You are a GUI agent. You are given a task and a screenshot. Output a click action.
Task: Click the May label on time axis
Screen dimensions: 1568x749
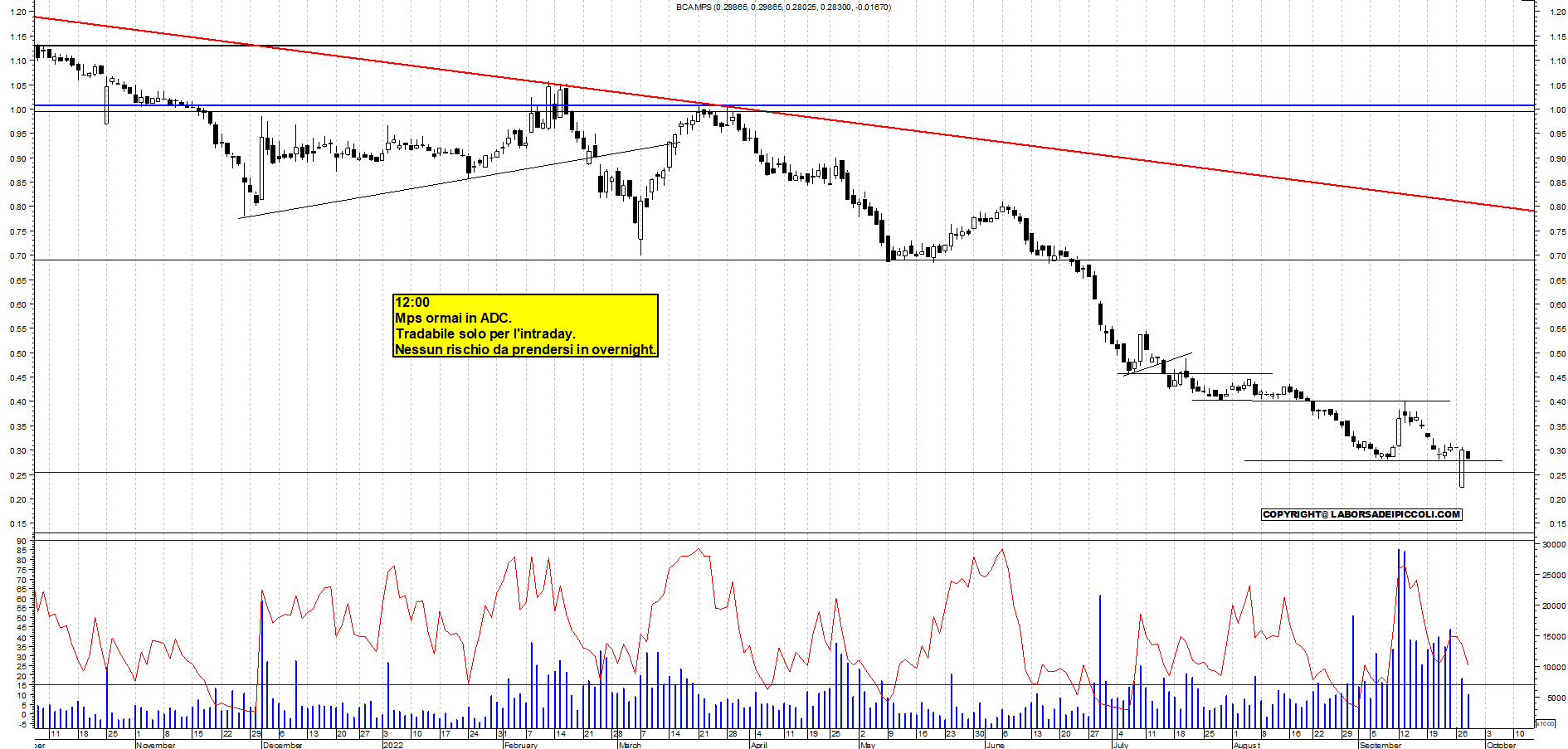point(868,745)
